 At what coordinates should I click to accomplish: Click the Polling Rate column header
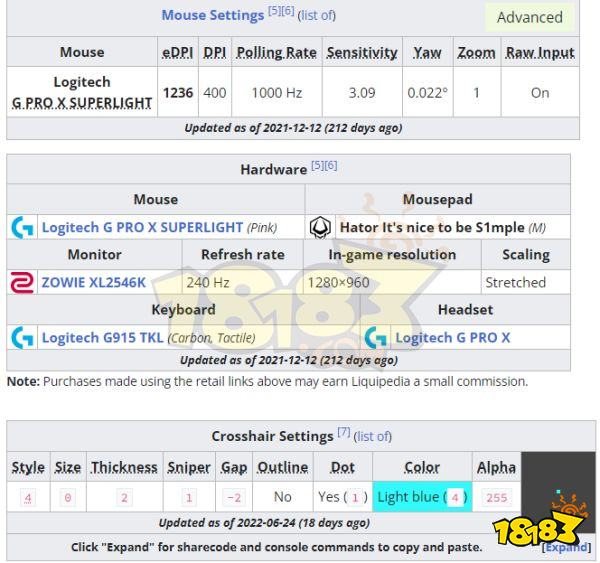276,53
